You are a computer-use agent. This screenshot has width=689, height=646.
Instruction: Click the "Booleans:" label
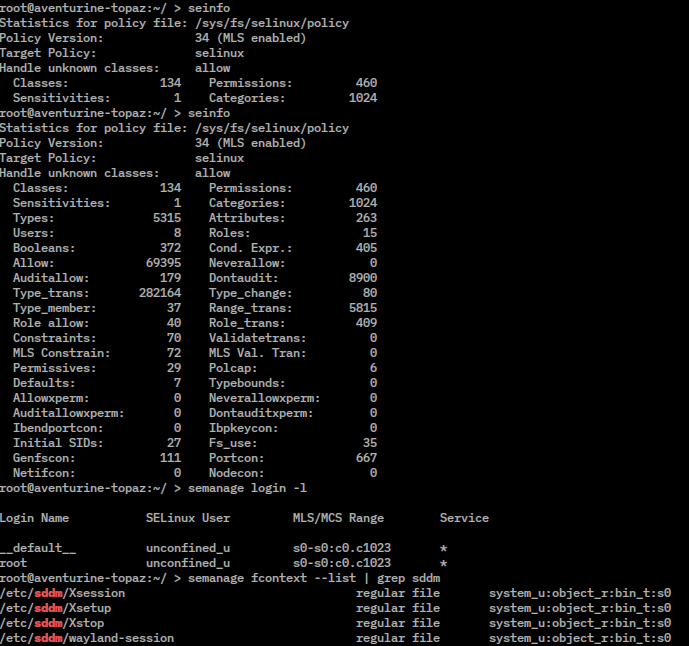point(44,248)
